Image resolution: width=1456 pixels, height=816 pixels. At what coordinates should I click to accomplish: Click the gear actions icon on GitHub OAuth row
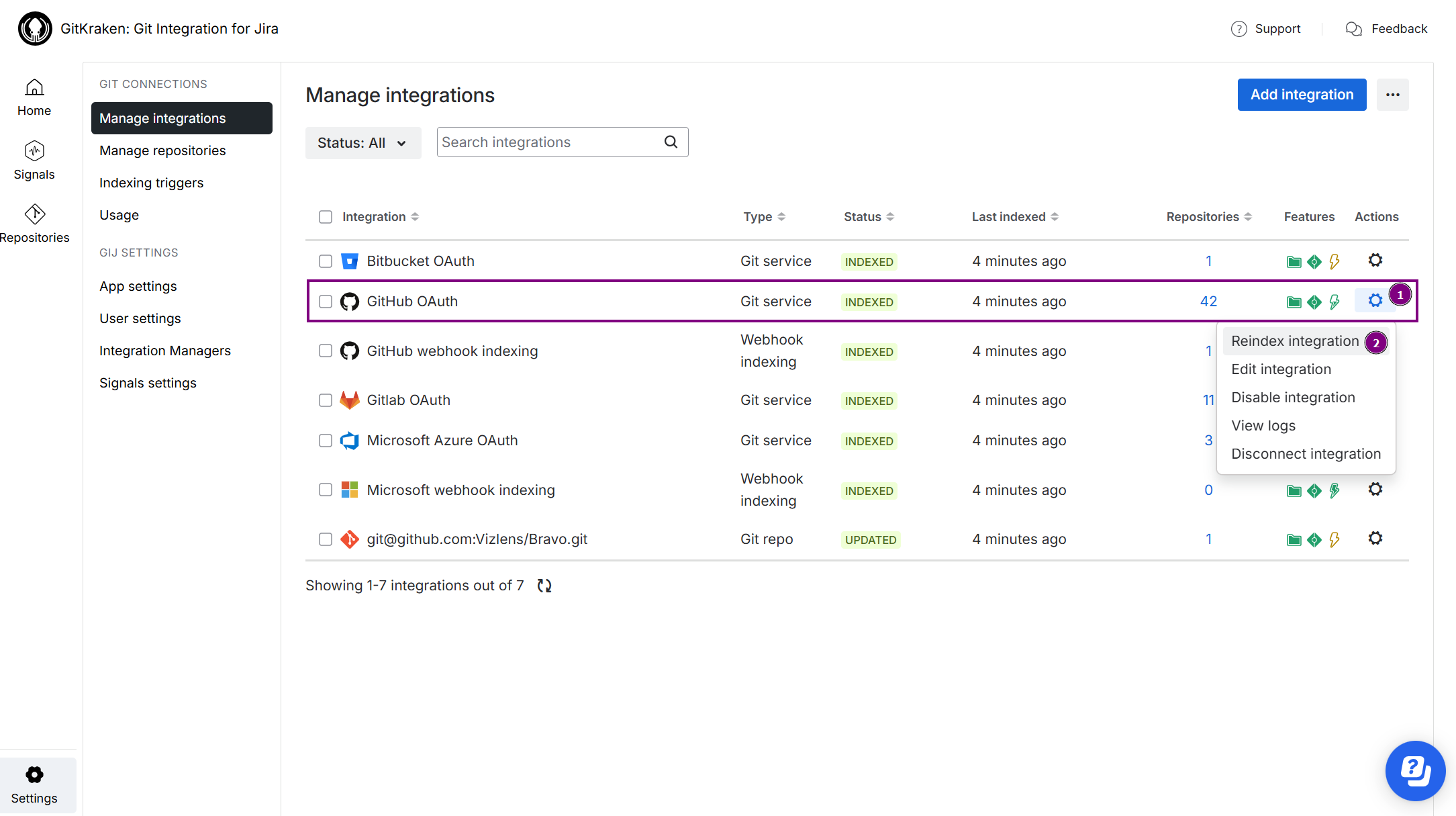[1375, 301]
